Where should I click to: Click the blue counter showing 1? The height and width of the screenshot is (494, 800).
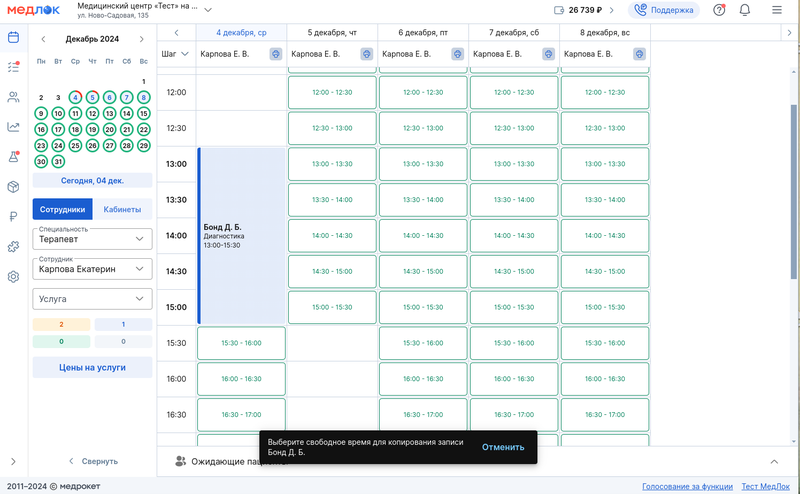coord(123,325)
